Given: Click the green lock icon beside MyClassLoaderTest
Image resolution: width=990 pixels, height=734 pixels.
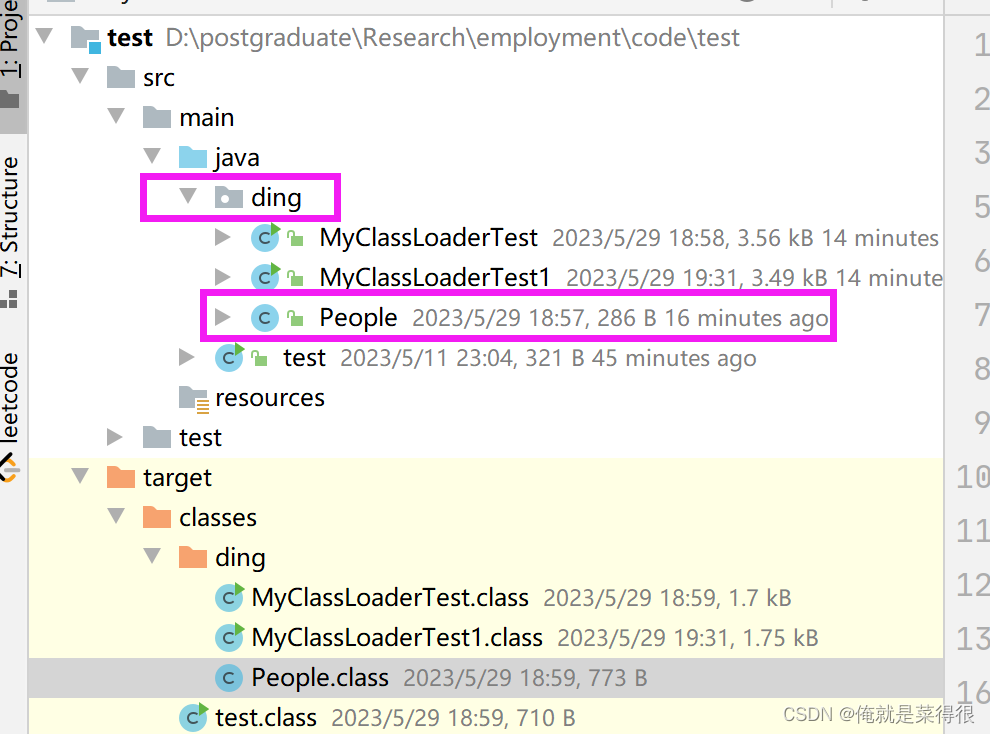Looking at the screenshot, I should (x=295, y=238).
